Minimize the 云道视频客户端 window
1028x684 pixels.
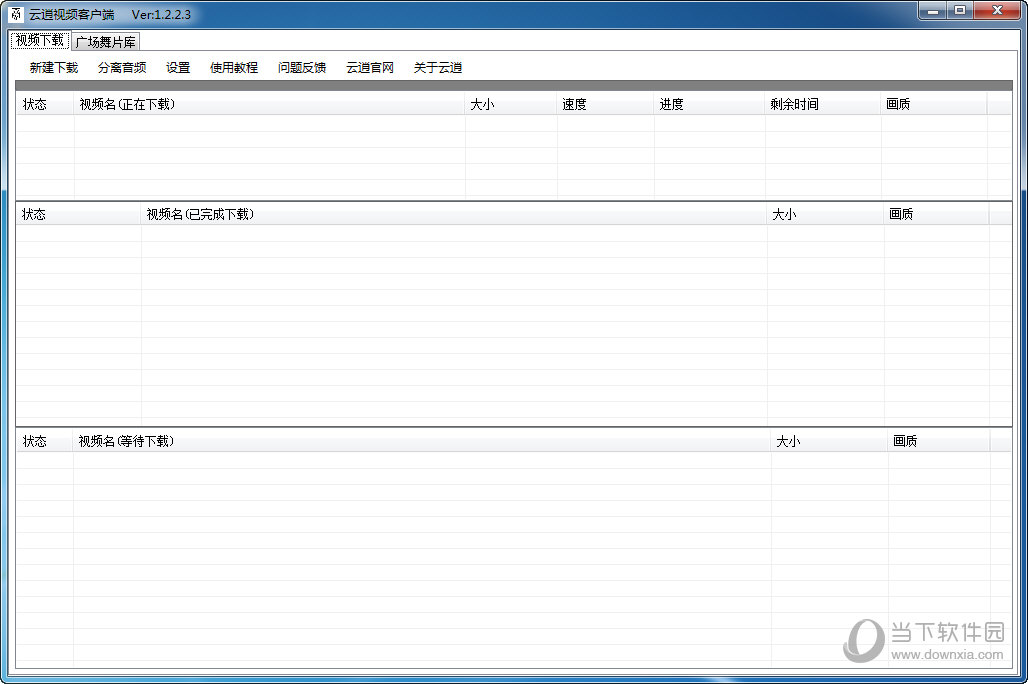(x=933, y=10)
